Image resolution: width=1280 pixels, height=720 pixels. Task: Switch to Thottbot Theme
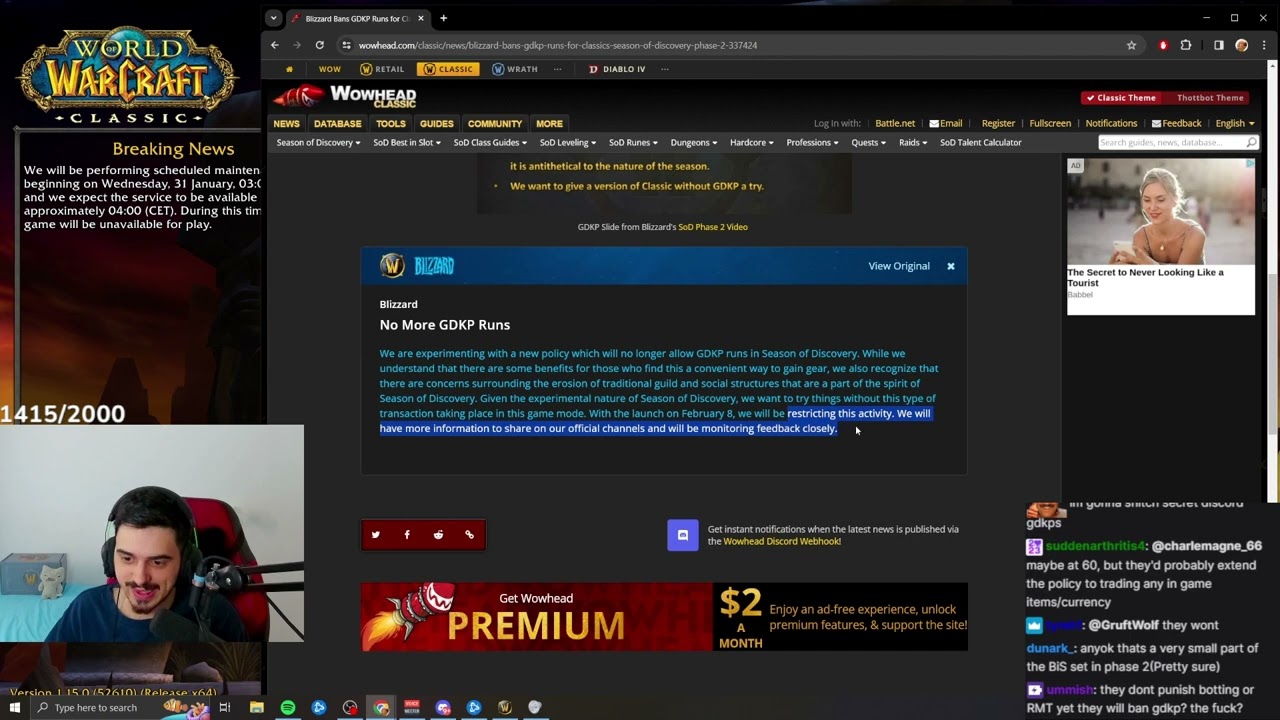(x=1210, y=98)
